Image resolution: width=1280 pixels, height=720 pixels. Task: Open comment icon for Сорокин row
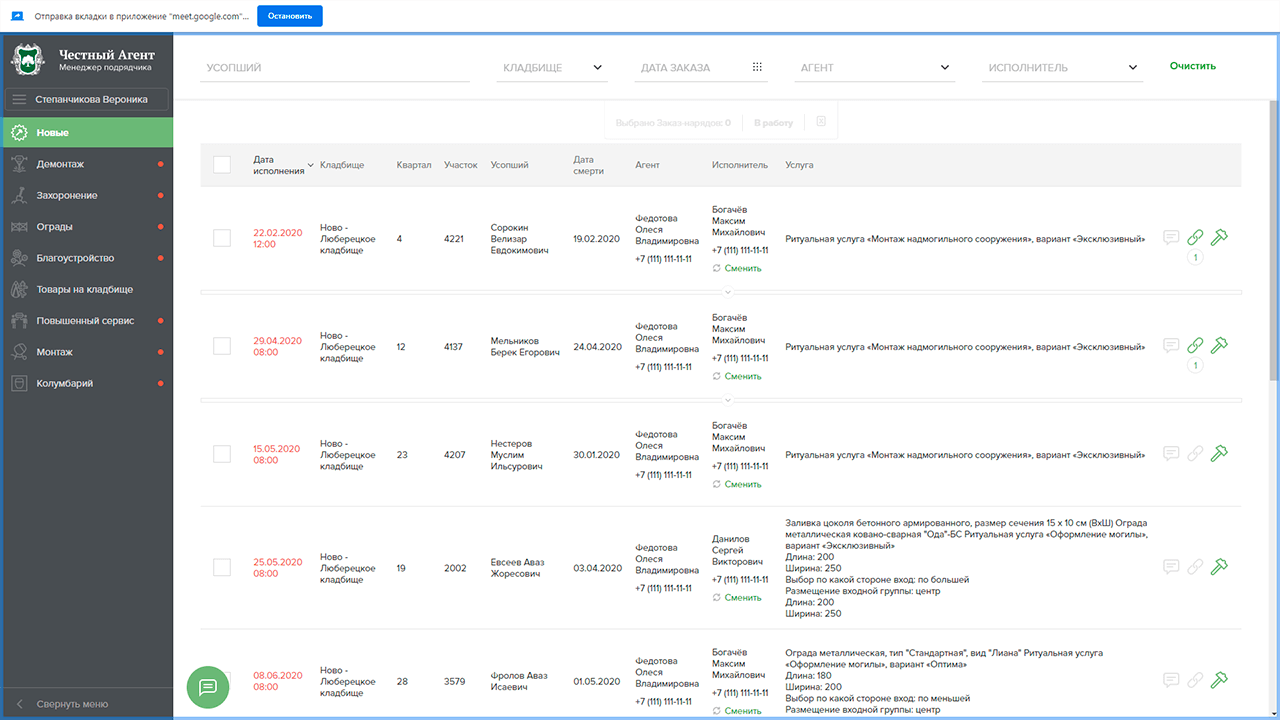1171,238
